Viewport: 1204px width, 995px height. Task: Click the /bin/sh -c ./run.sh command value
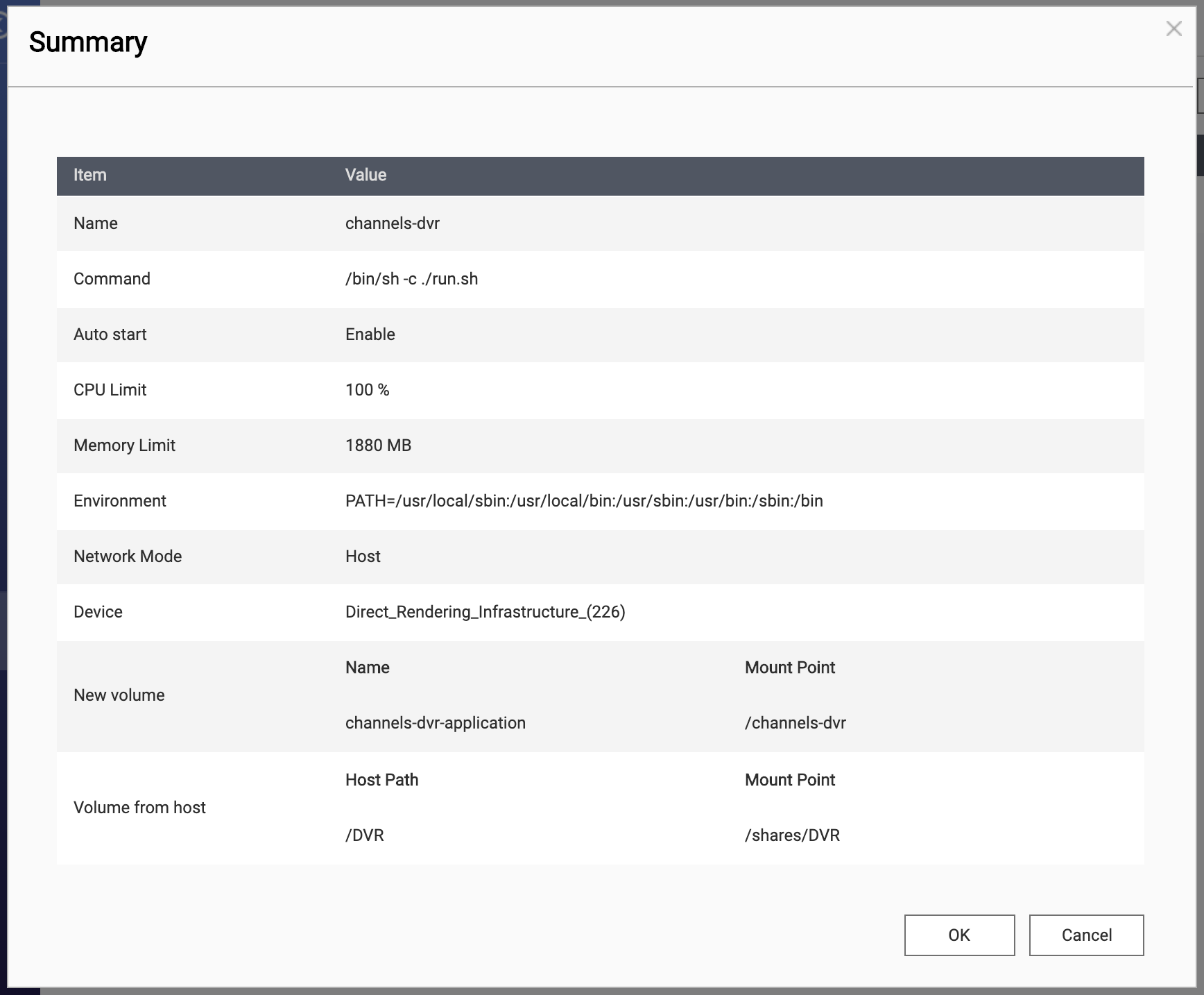411,279
